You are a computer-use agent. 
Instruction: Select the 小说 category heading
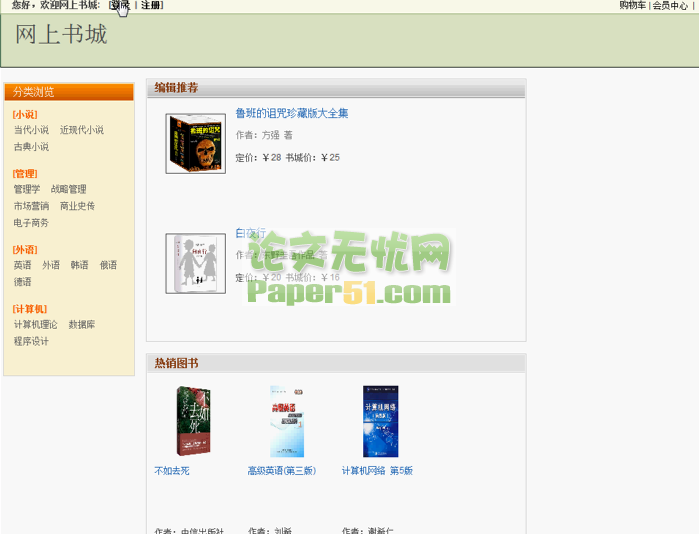click(25, 115)
